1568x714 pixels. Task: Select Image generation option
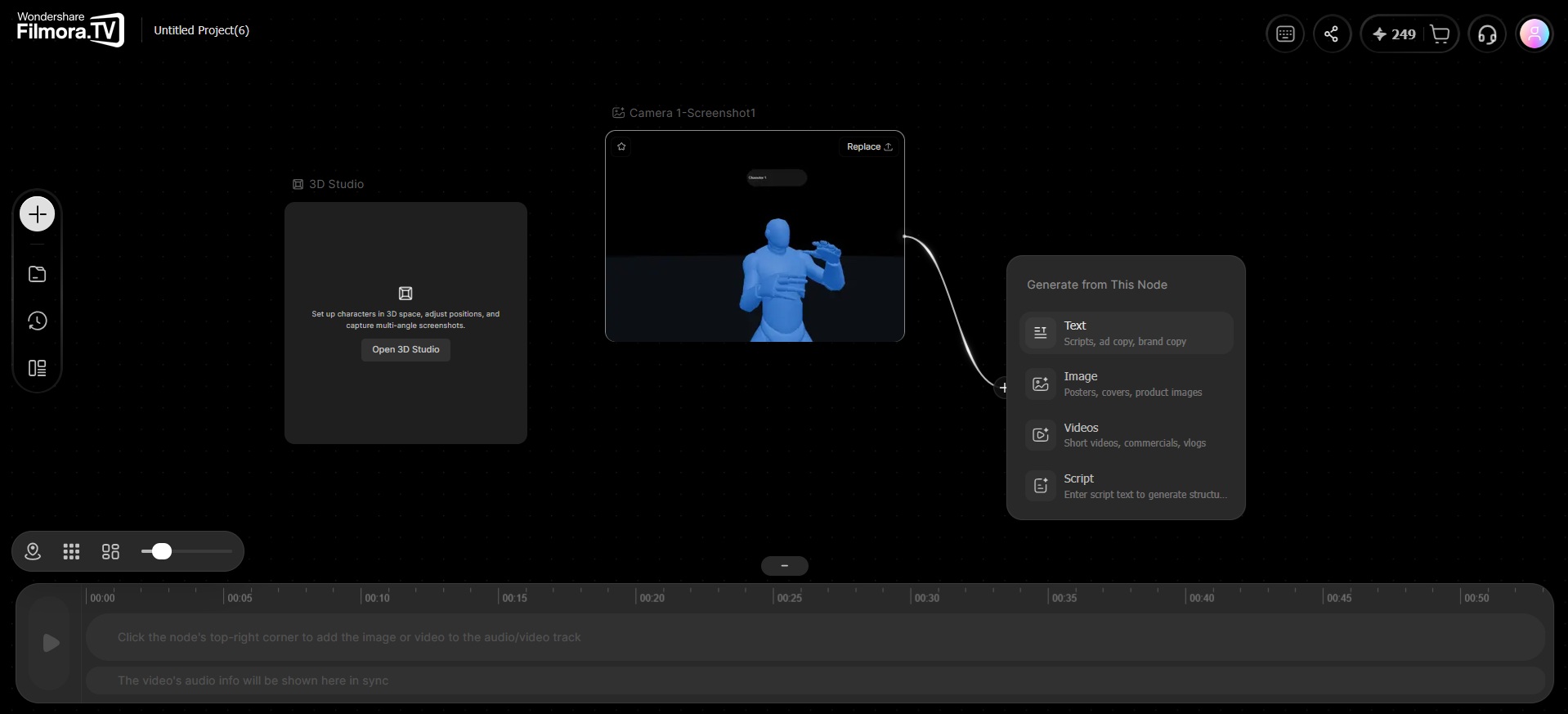point(1126,384)
